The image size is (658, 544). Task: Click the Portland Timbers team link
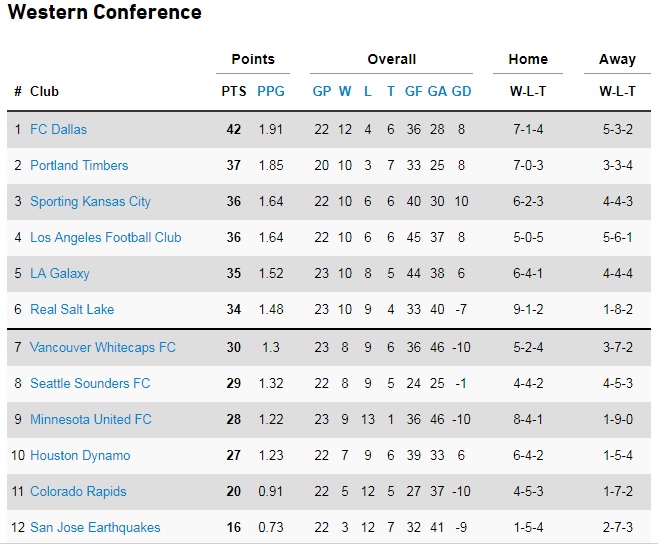tap(79, 165)
